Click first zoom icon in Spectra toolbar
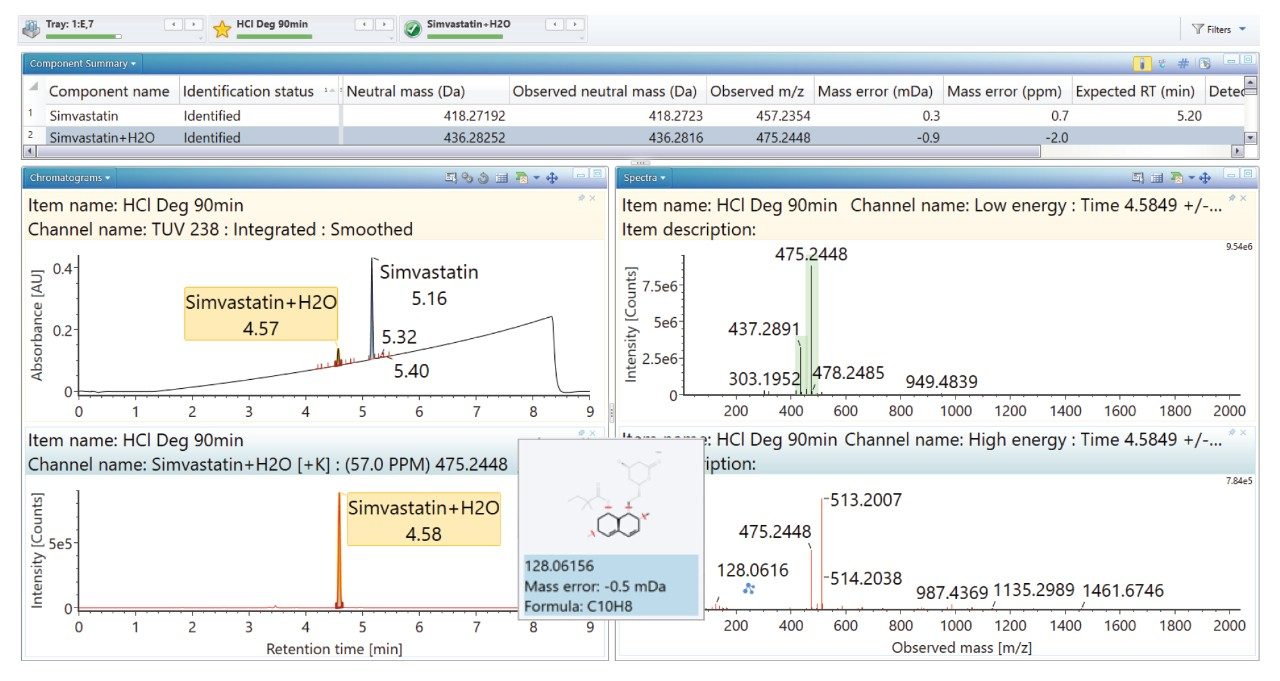The height and width of the screenshot is (681, 1280). pyautogui.click(x=1137, y=177)
